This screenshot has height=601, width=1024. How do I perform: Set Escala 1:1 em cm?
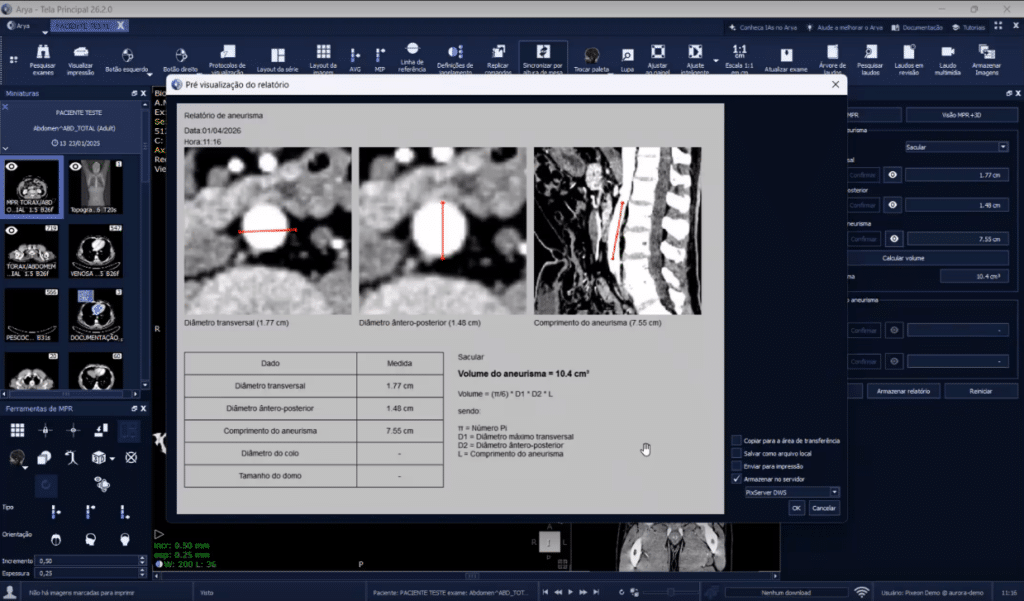point(739,59)
